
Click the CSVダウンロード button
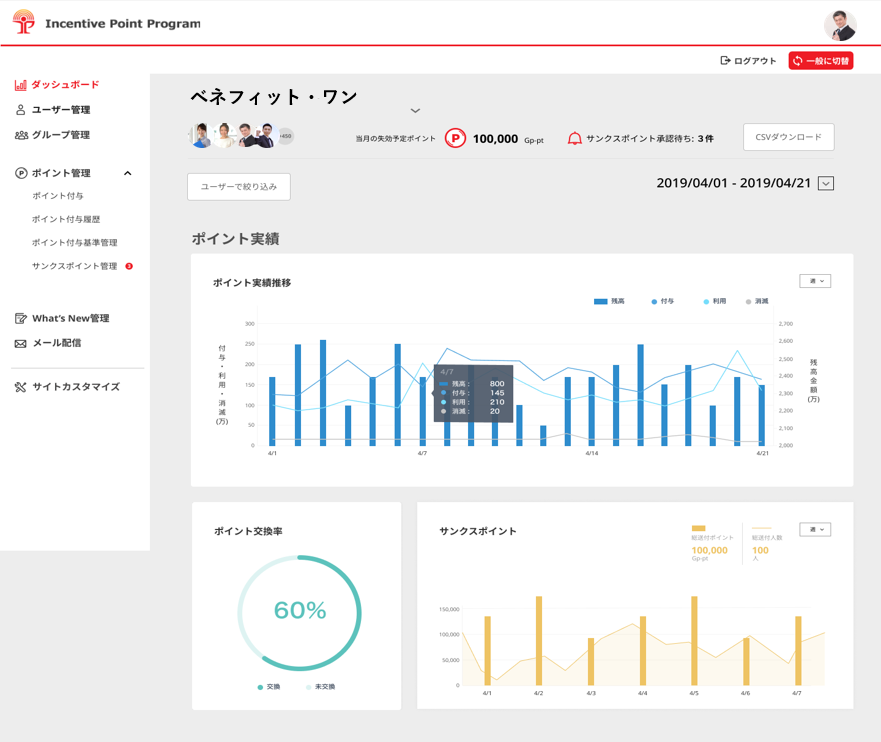point(788,138)
